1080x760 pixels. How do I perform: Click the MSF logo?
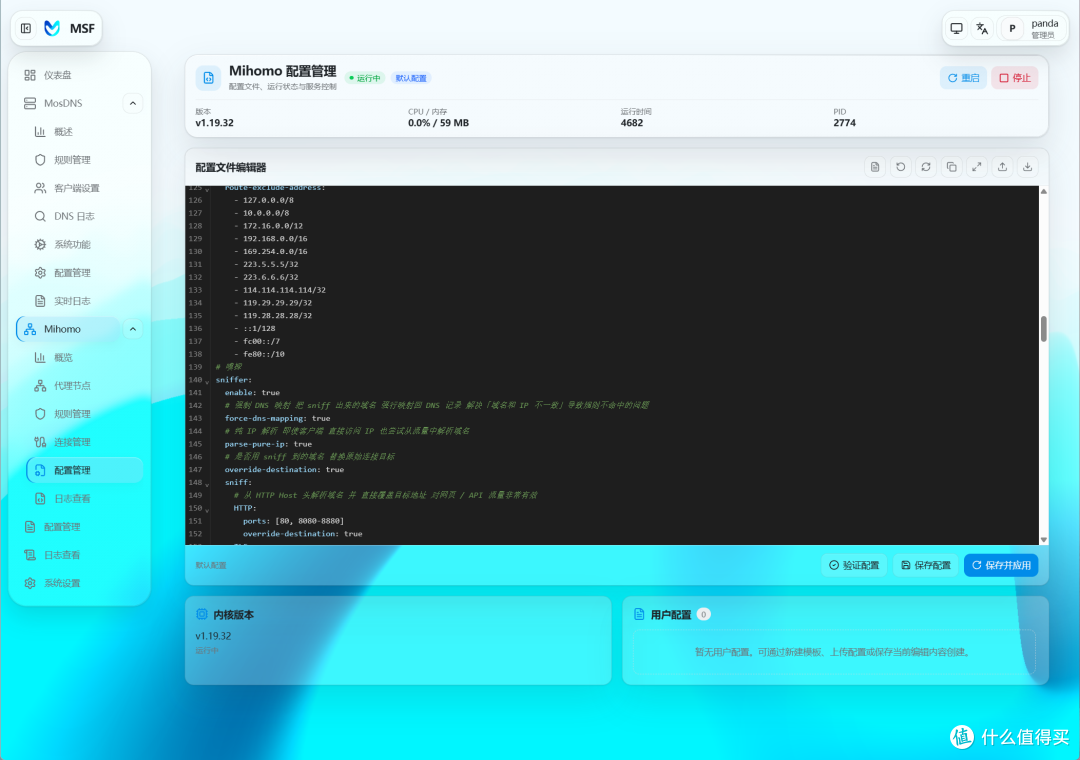pyautogui.click(x=52, y=28)
